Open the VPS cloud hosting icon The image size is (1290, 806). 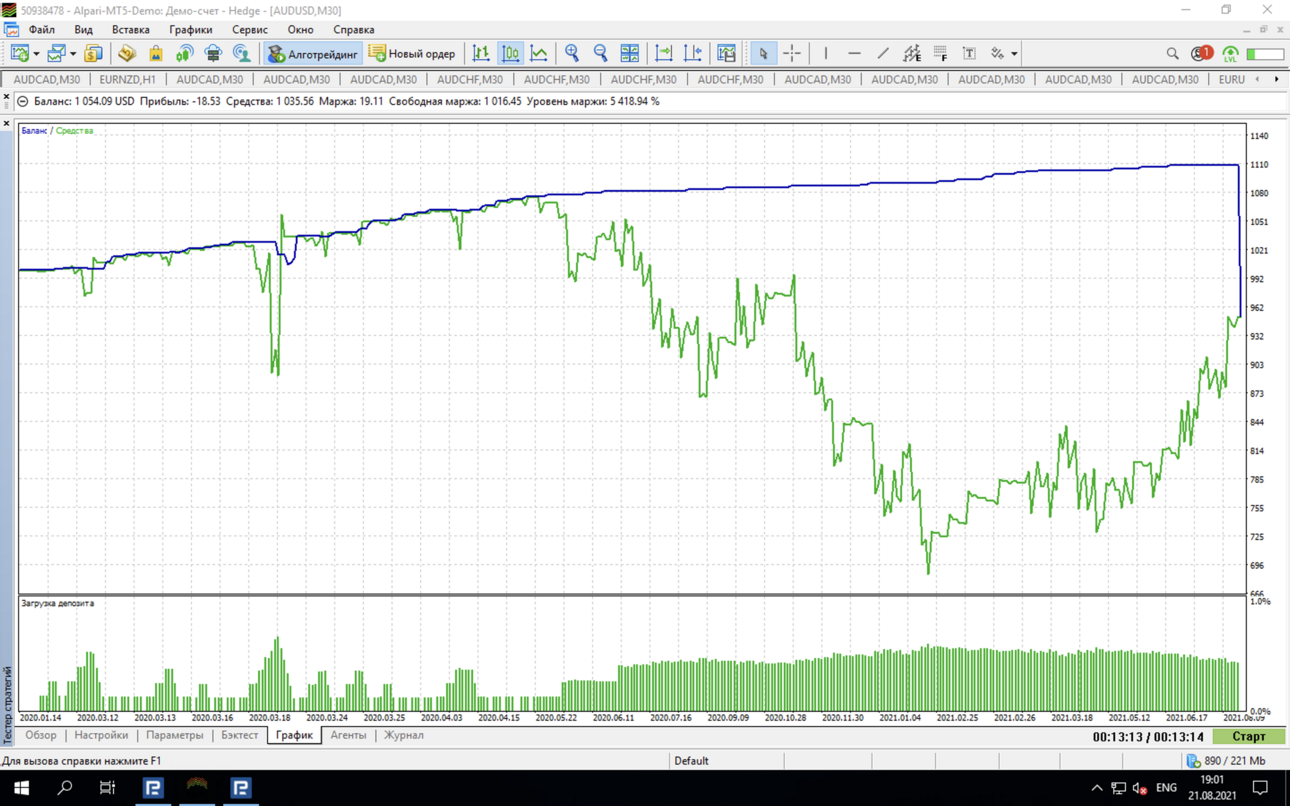click(x=213, y=53)
